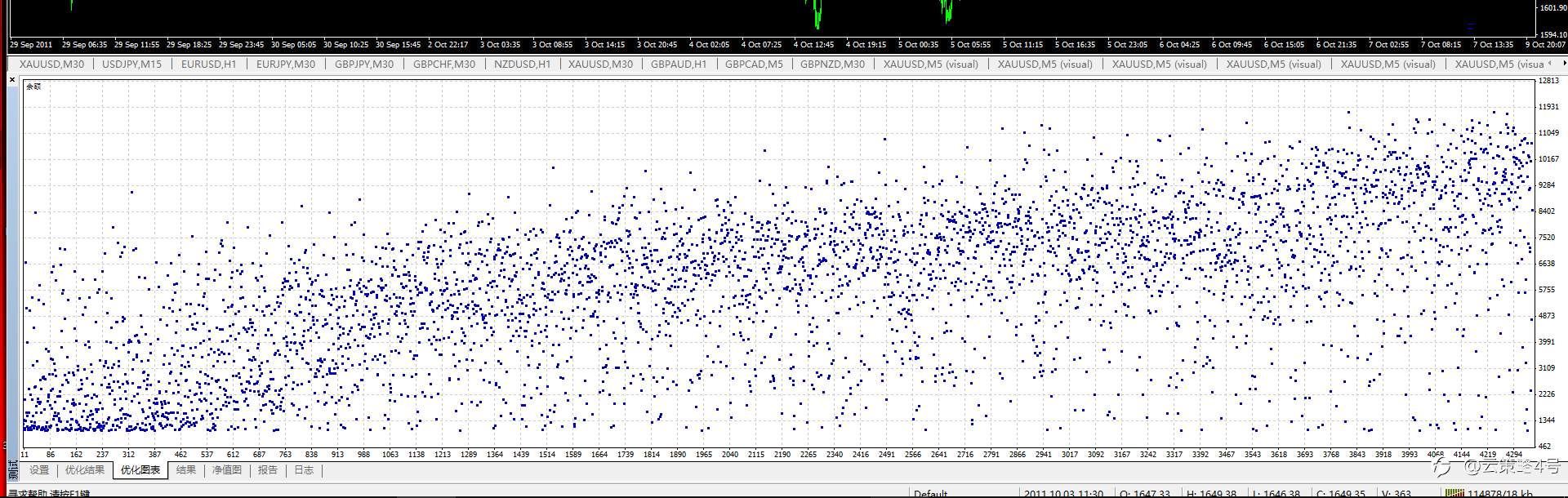Show the 净值图 equity graph tab

(227, 470)
